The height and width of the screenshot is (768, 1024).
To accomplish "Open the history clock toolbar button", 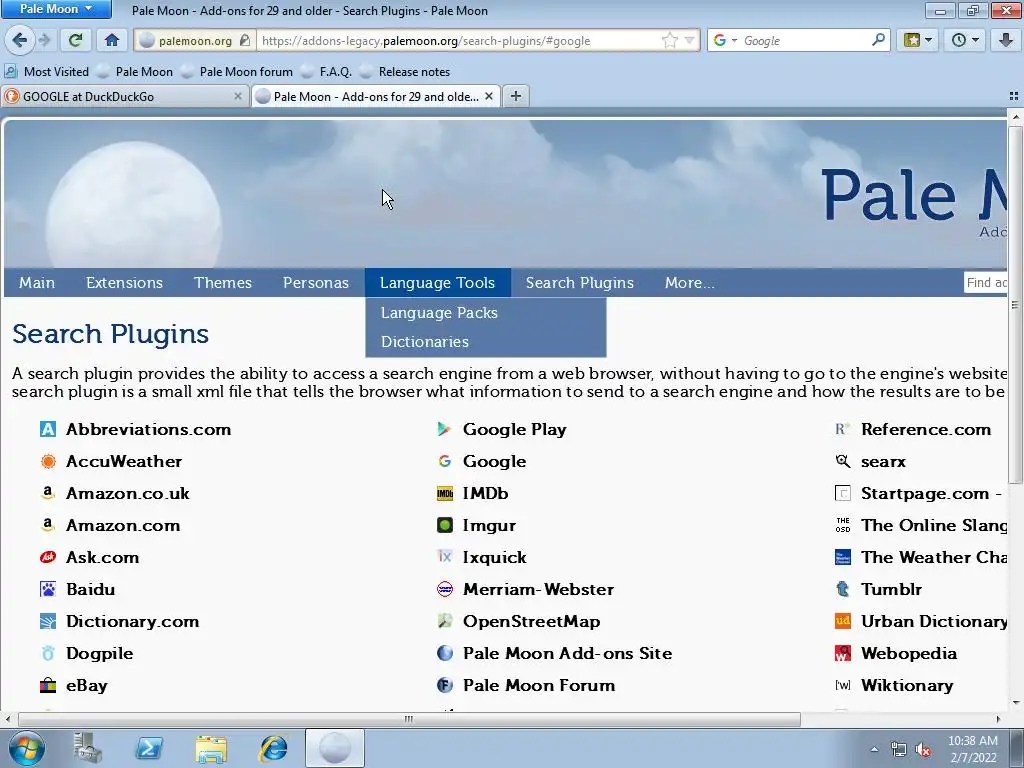I will click(959, 40).
